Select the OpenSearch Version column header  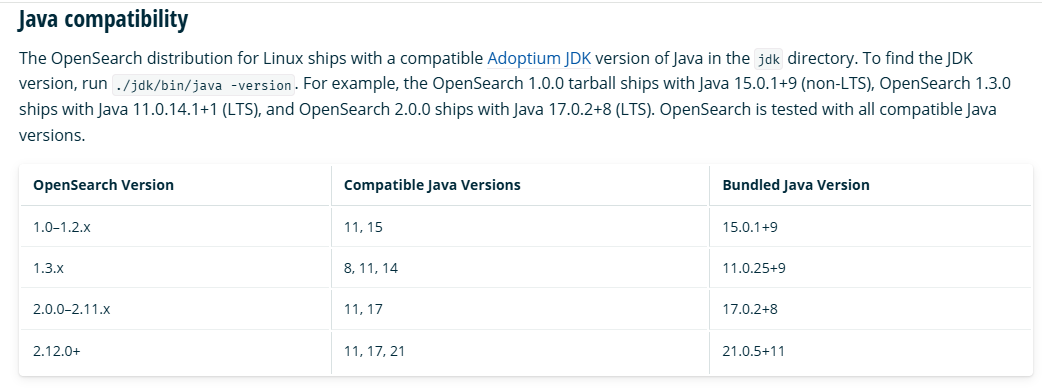point(175,185)
